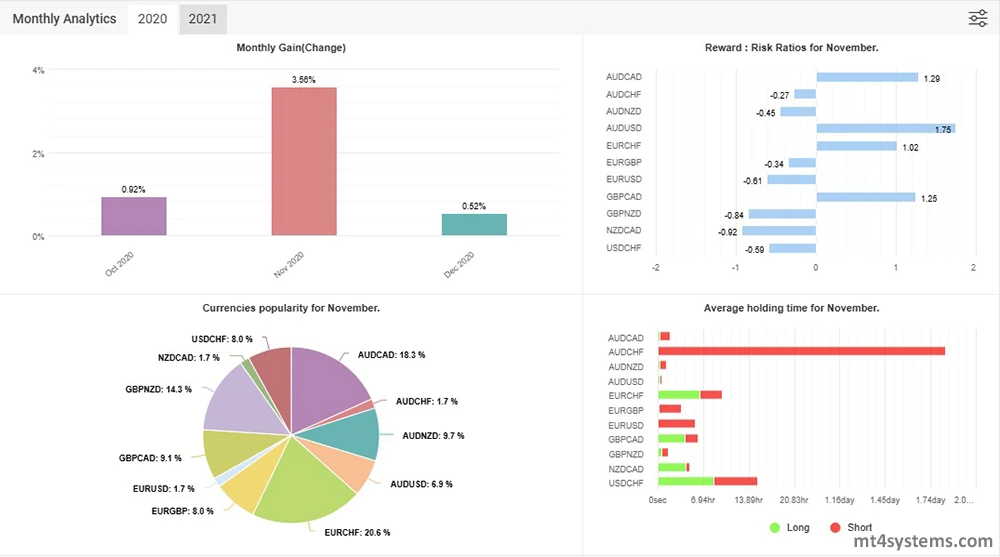Click the Nov 2020 gain bar
1000x557 pixels.
click(304, 162)
